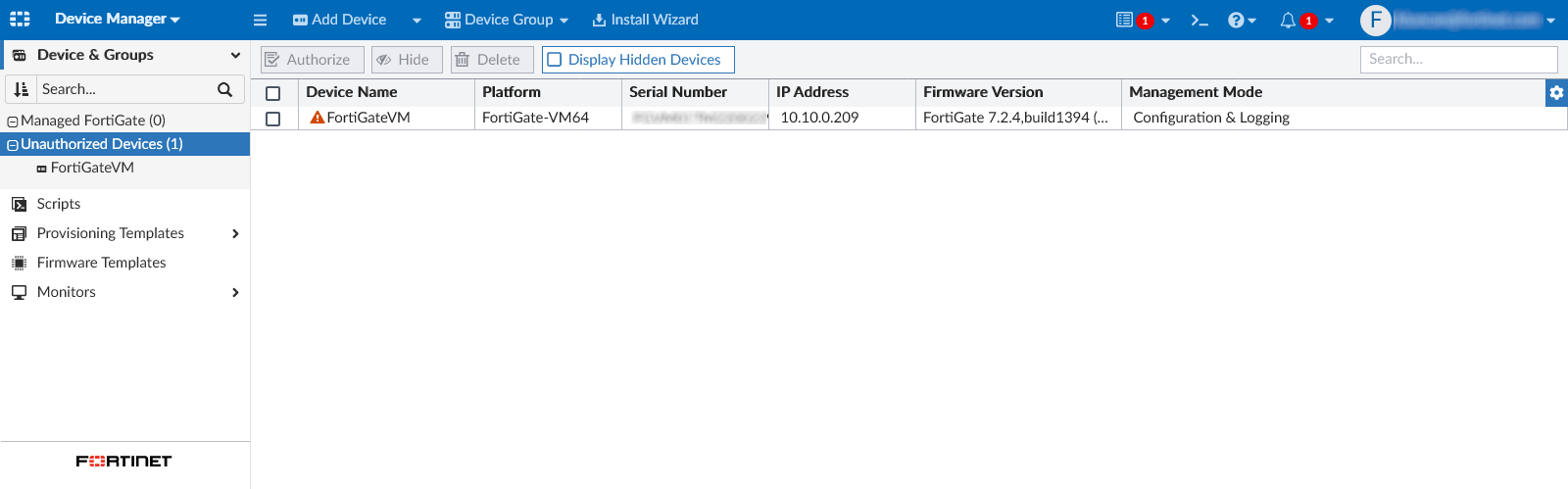Select the FortiGateVM row checkbox
This screenshot has width=1568, height=489.
coord(273,118)
